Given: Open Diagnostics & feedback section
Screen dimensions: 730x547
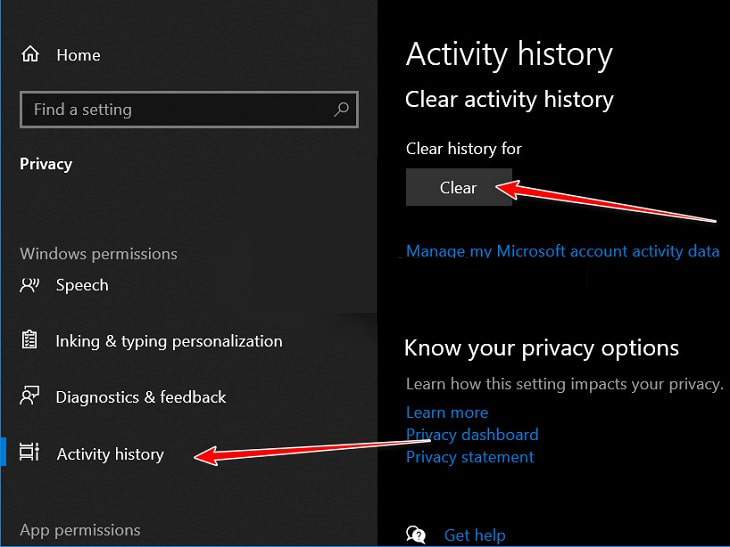Looking at the screenshot, I should [141, 397].
